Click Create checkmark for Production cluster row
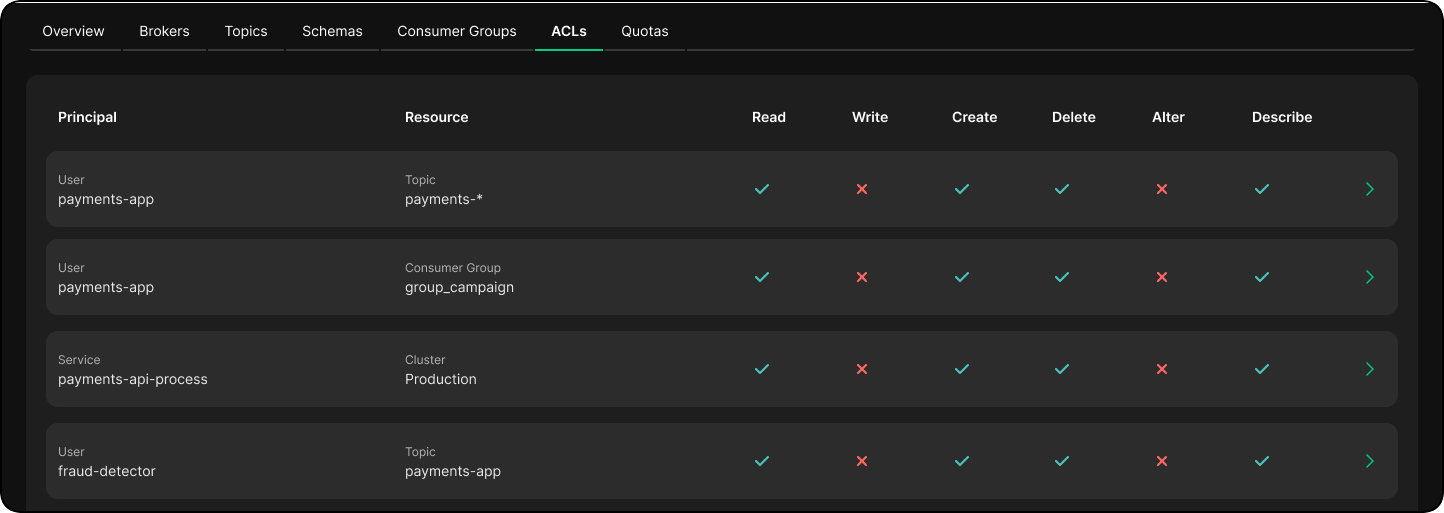Image resolution: width=1444 pixels, height=513 pixels. (962, 369)
